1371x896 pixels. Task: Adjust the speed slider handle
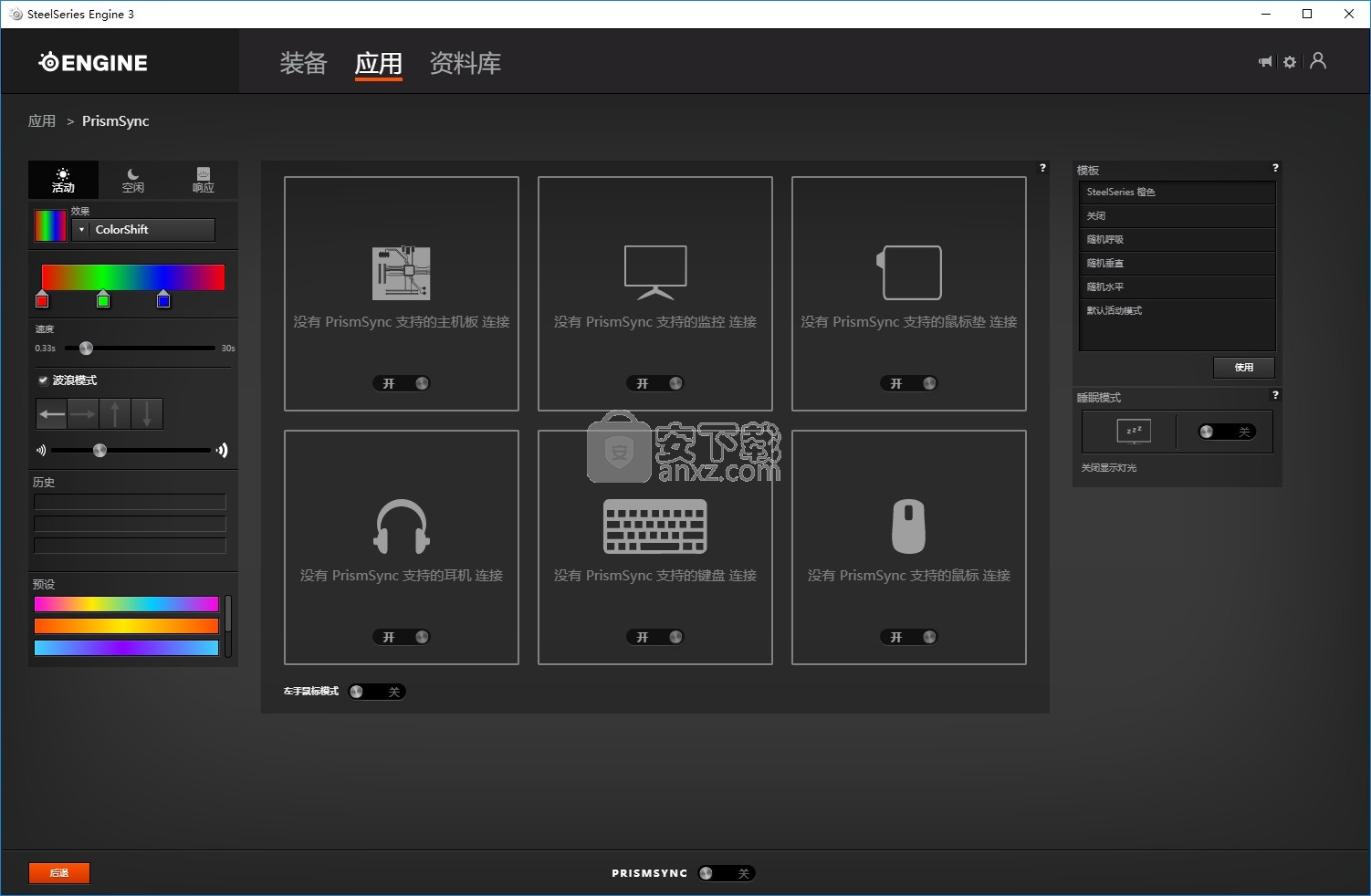pyautogui.click(x=86, y=348)
